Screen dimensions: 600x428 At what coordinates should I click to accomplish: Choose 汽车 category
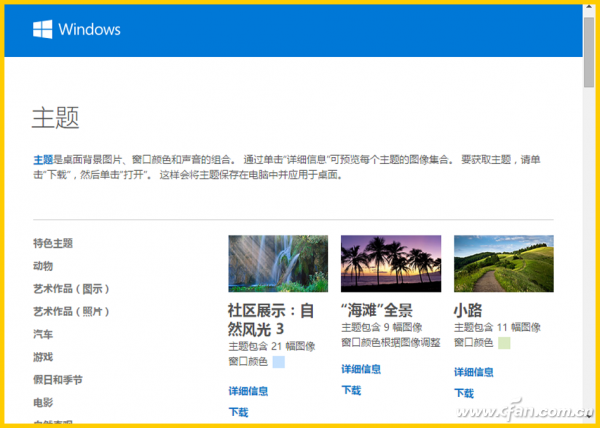(x=43, y=334)
